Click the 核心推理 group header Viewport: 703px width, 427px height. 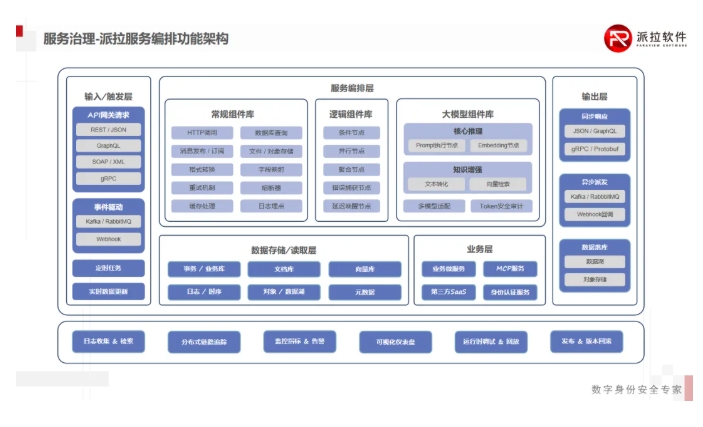468,131
